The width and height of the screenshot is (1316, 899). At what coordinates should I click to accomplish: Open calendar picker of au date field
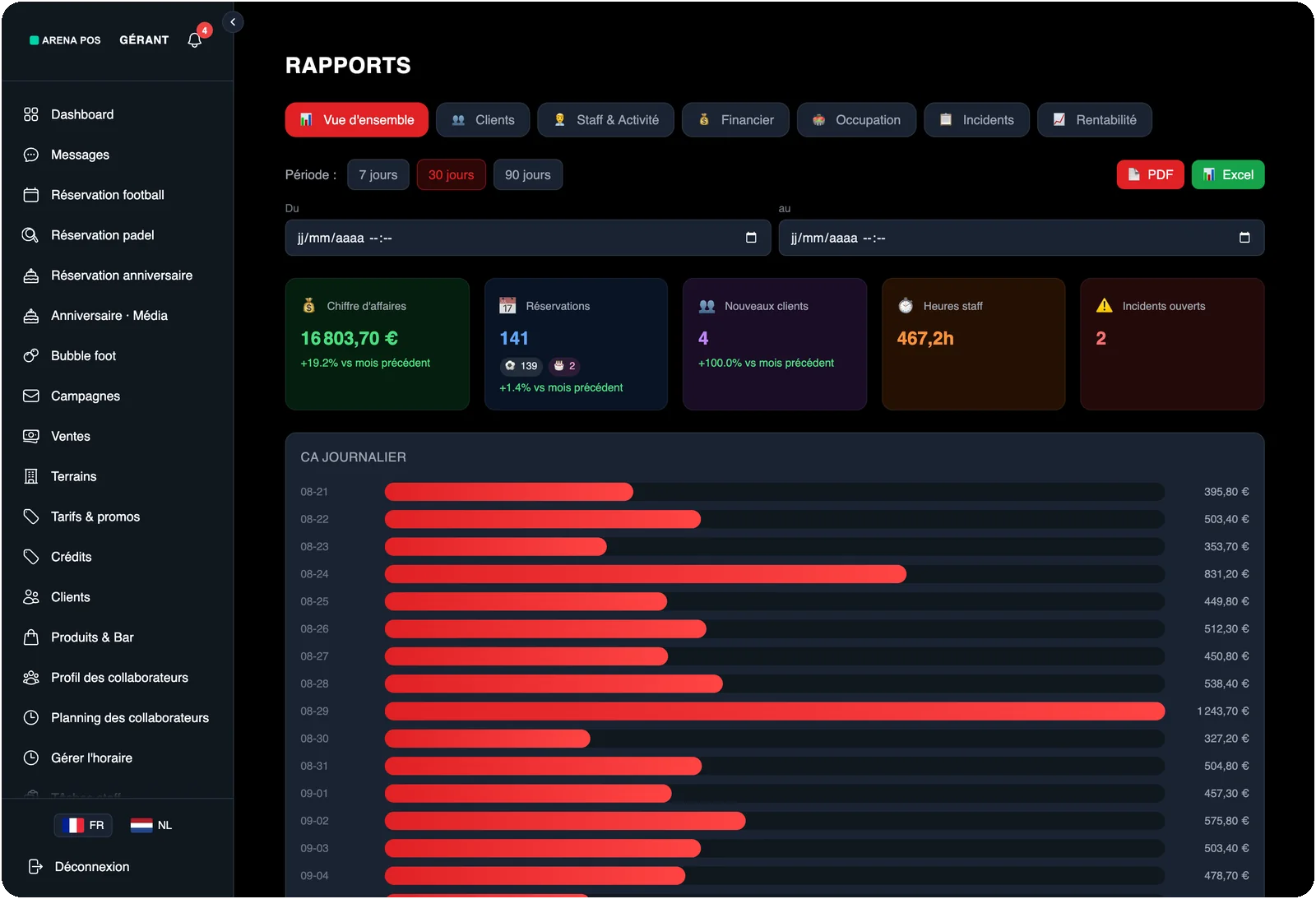tap(1244, 238)
